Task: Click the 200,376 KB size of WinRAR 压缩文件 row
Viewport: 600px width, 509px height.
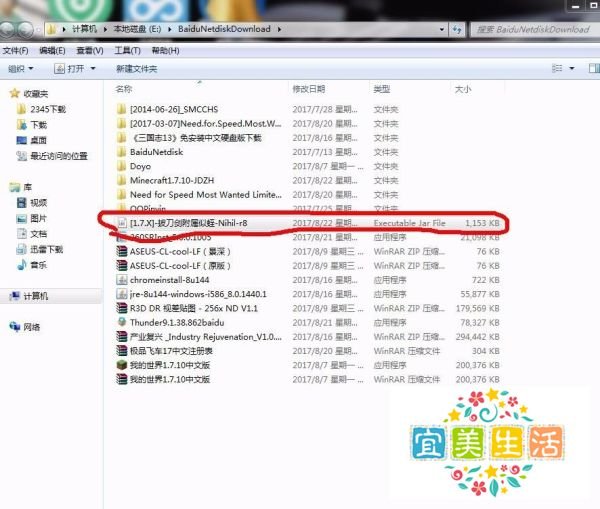Action: (x=478, y=379)
